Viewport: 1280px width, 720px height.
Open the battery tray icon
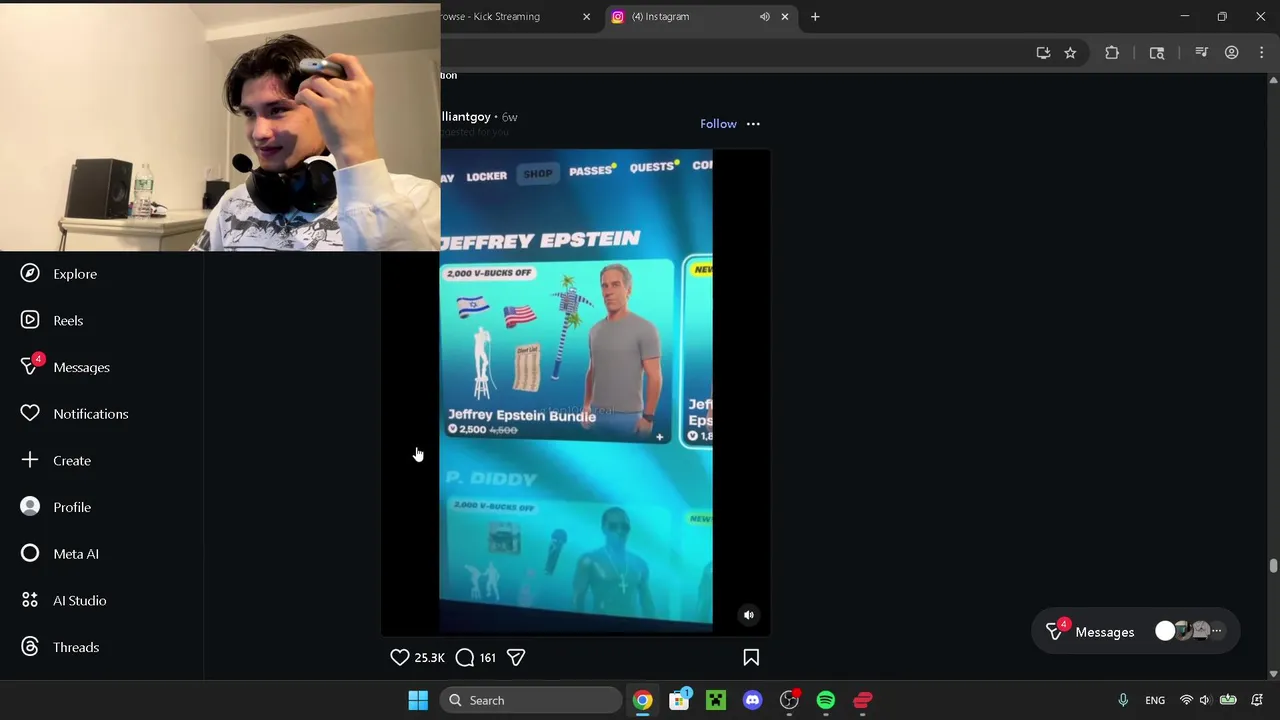pos(1228,700)
